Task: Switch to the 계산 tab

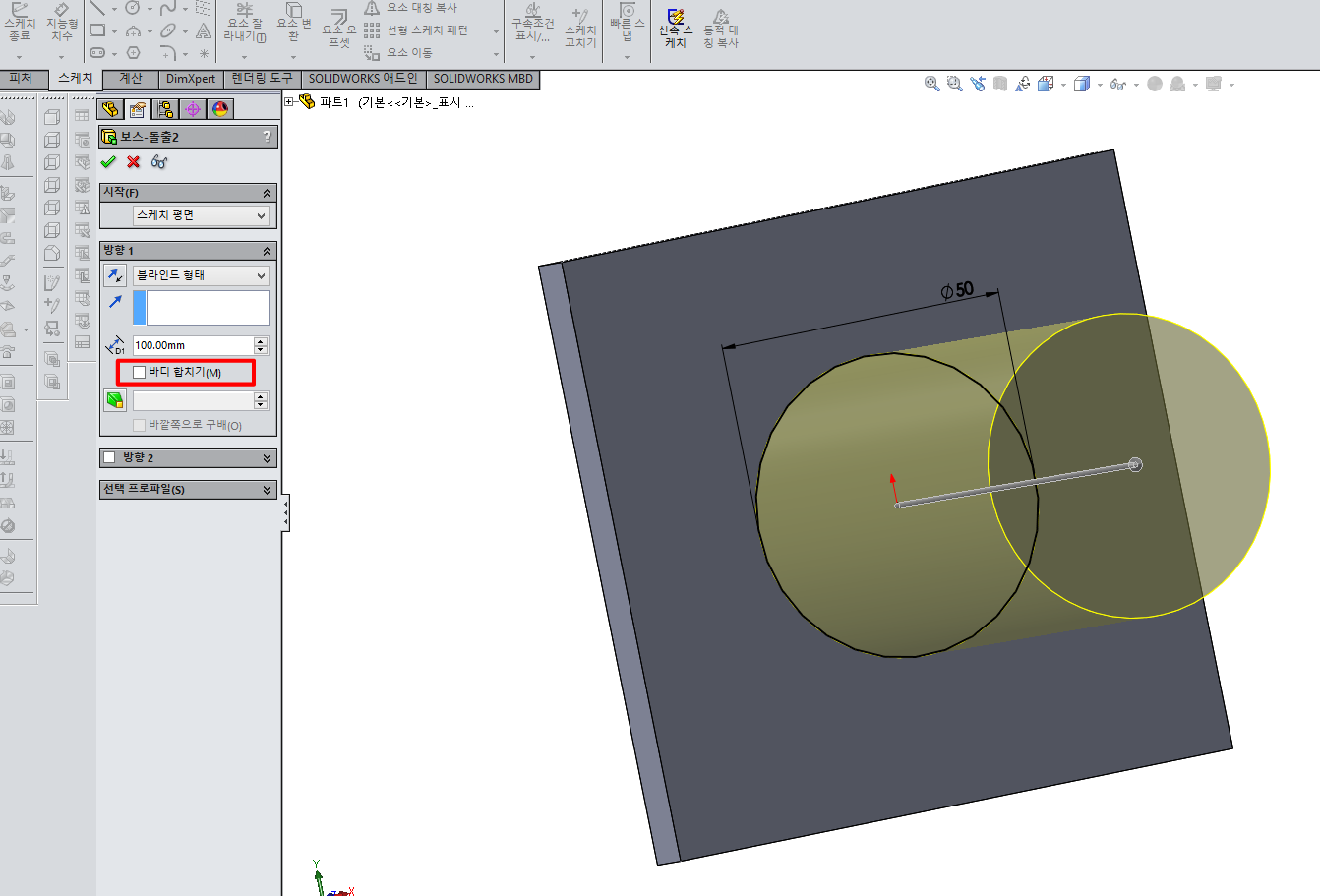Action: pyautogui.click(x=131, y=79)
